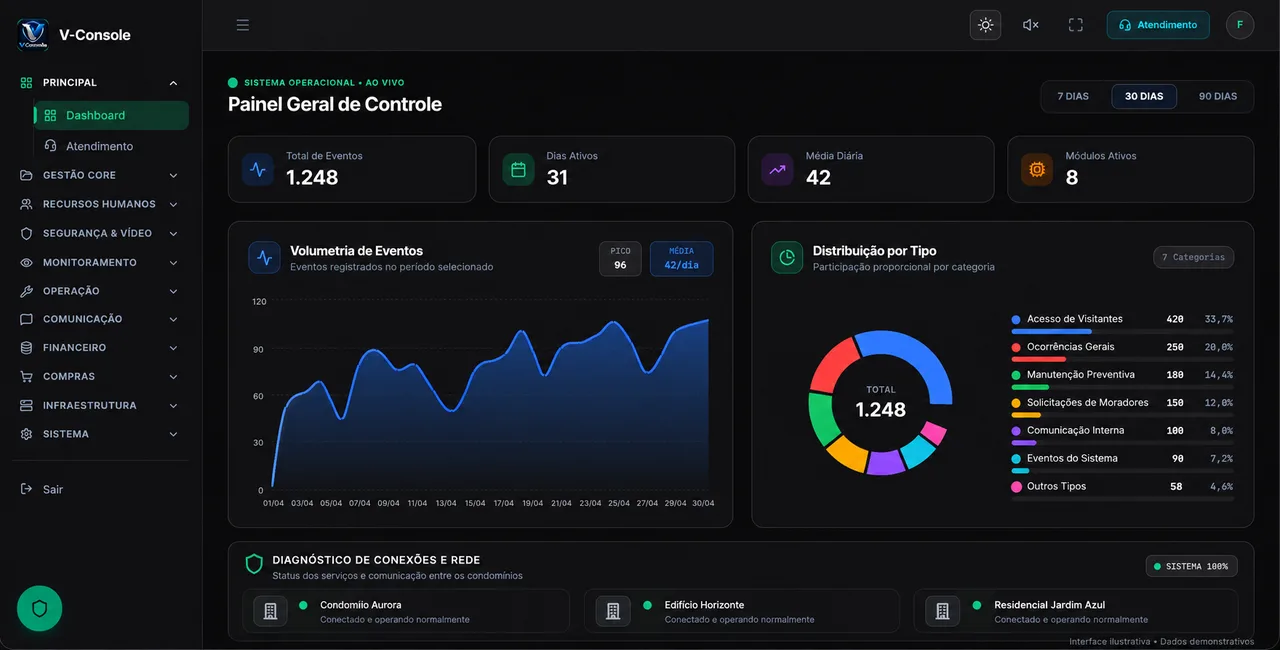Open Dashboard in the sidebar
The image size is (1280, 650).
[111, 115]
